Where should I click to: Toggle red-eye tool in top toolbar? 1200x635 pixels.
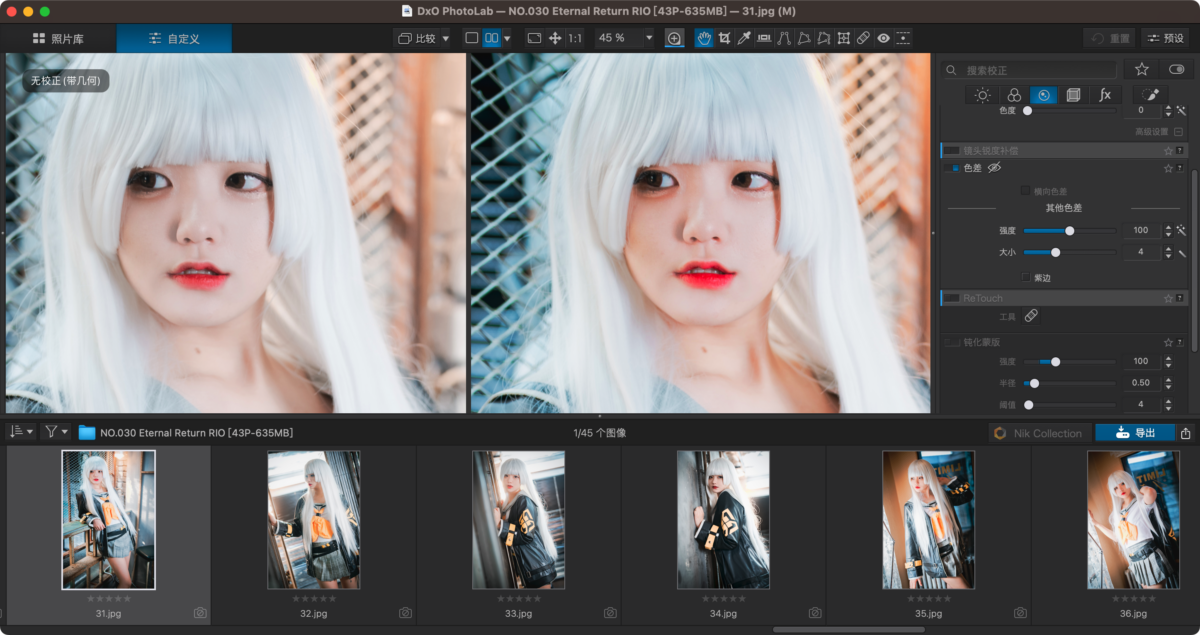pyautogui.click(x=883, y=38)
